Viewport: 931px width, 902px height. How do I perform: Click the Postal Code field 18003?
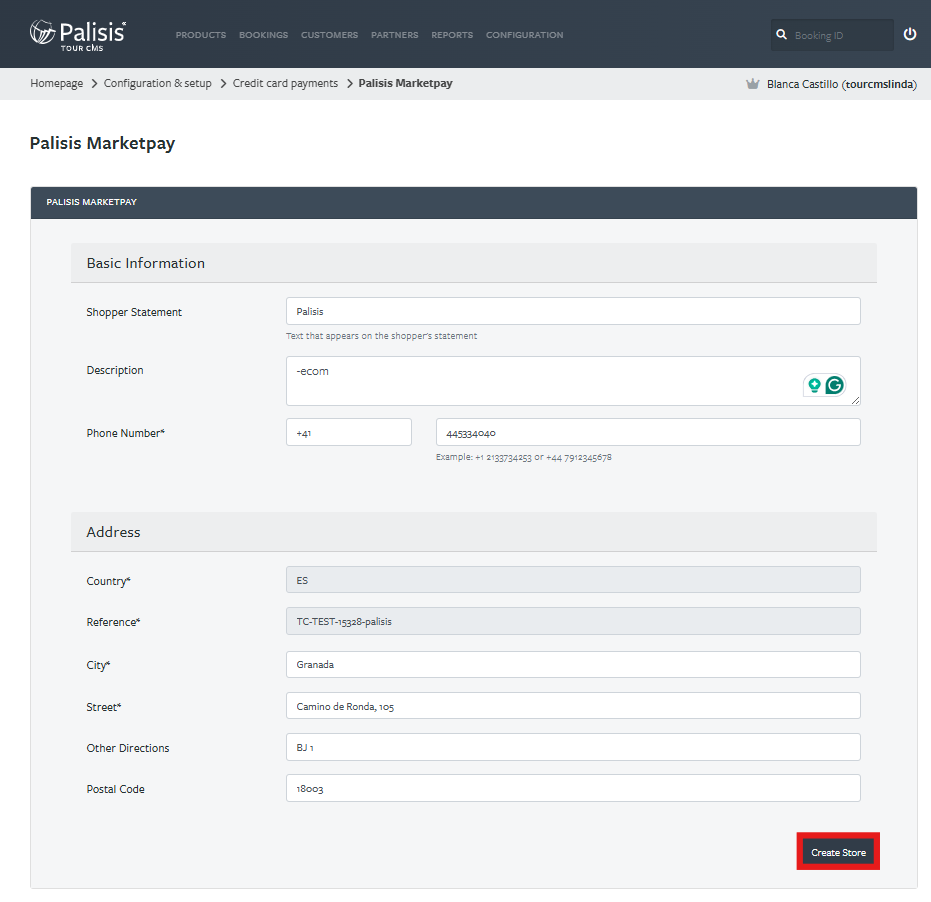tap(573, 788)
